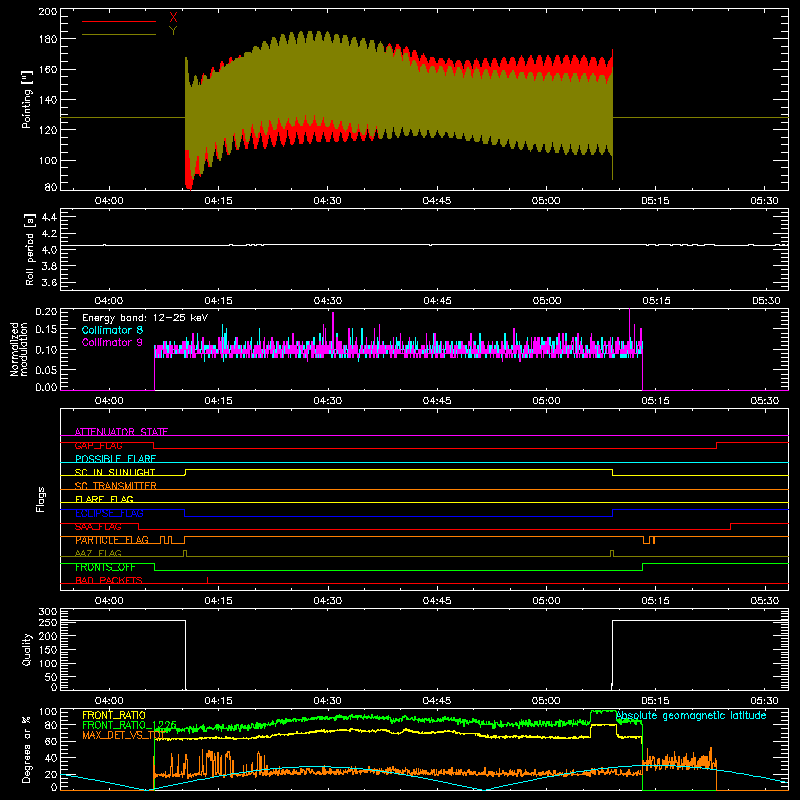Image resolution: width=800 pixels, height=800 pixels.
Task: Click the "200" tick in the Pointing panel
Action: (48, 12)
